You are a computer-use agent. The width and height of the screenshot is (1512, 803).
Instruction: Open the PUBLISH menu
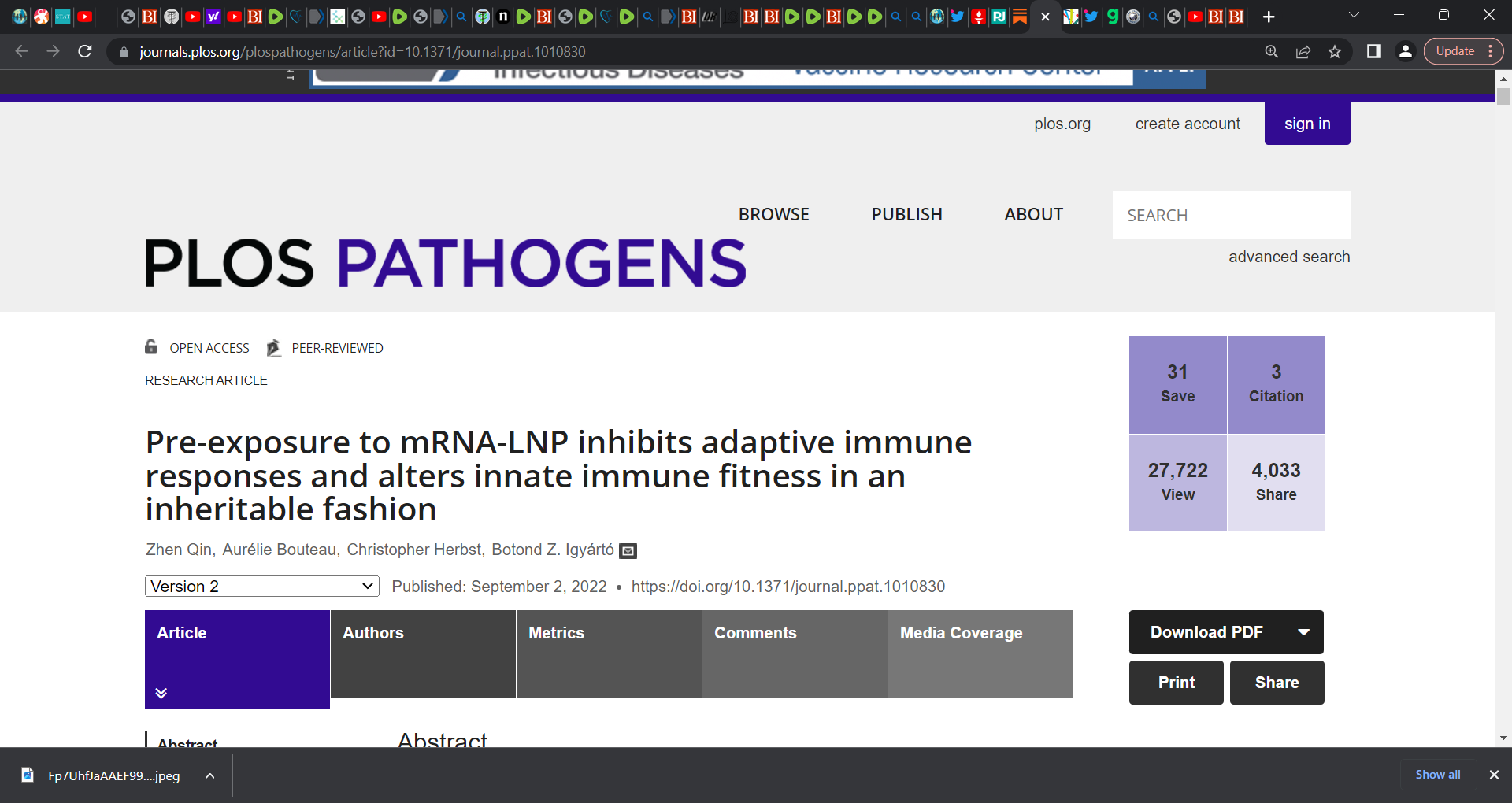click(906, 214)
